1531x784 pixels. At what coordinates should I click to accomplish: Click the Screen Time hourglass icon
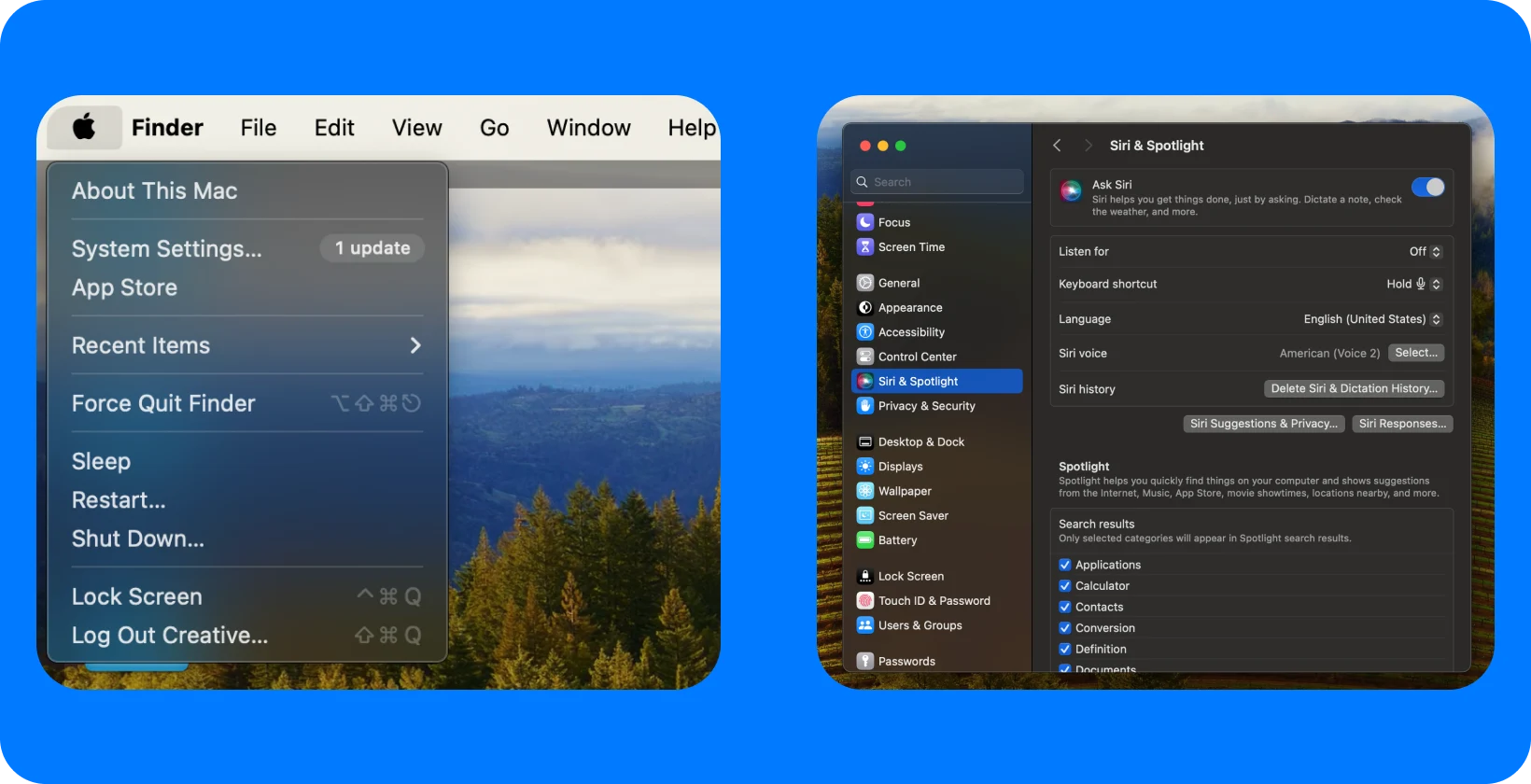click(865, 247)
